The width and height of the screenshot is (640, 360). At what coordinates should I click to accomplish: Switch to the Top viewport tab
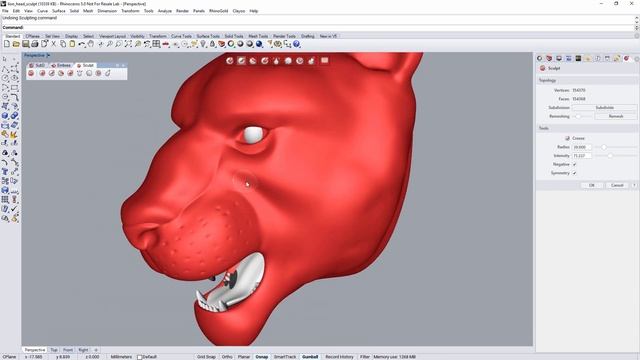coord(54,350)
